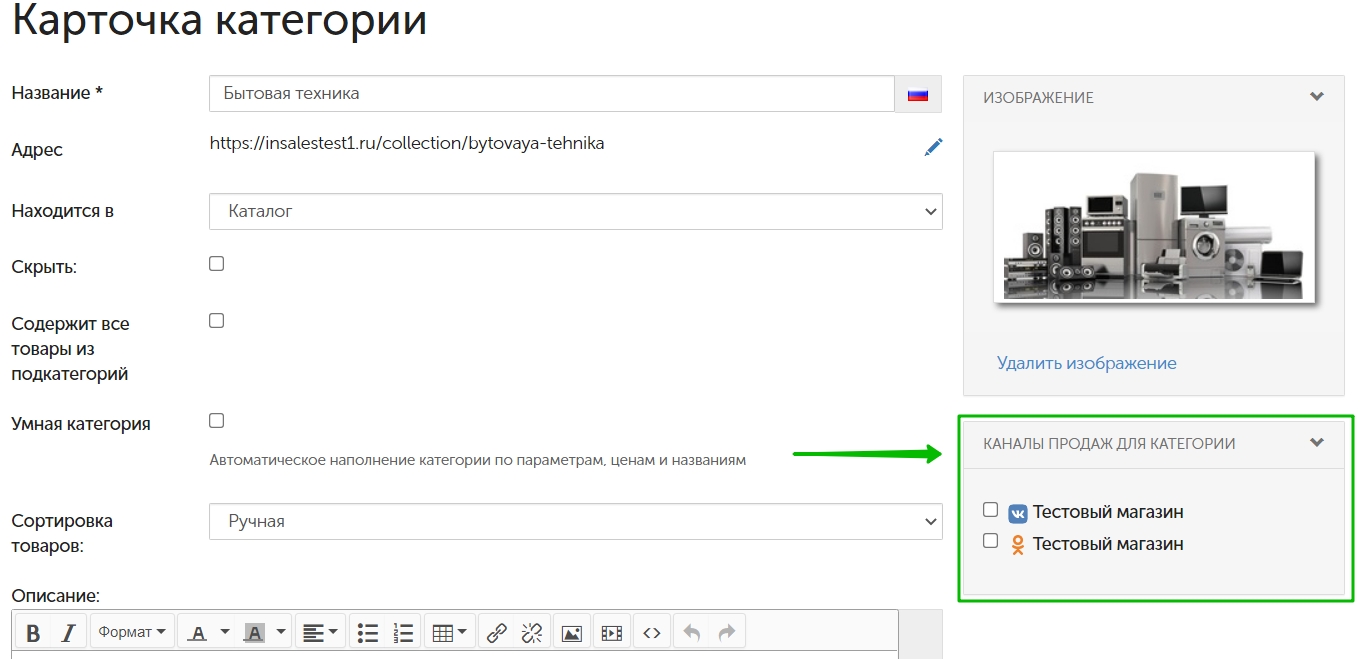The height and width of the screenshot is (659, 1363).
Task: Remove hyperlink with unlink icon
Action: [x=531, y=632]
